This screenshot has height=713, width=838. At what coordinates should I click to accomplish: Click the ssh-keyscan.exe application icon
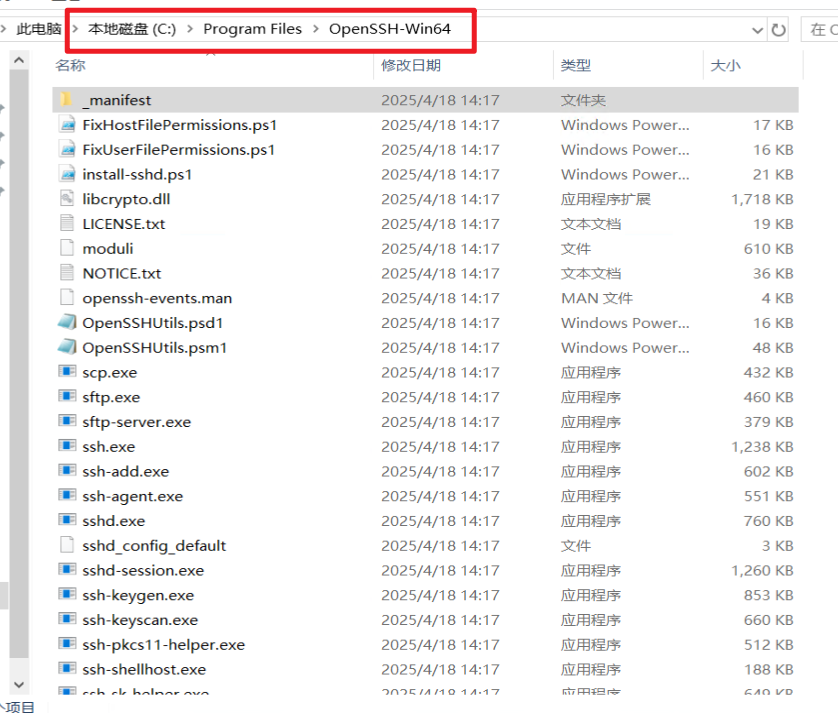coord(67,619)
